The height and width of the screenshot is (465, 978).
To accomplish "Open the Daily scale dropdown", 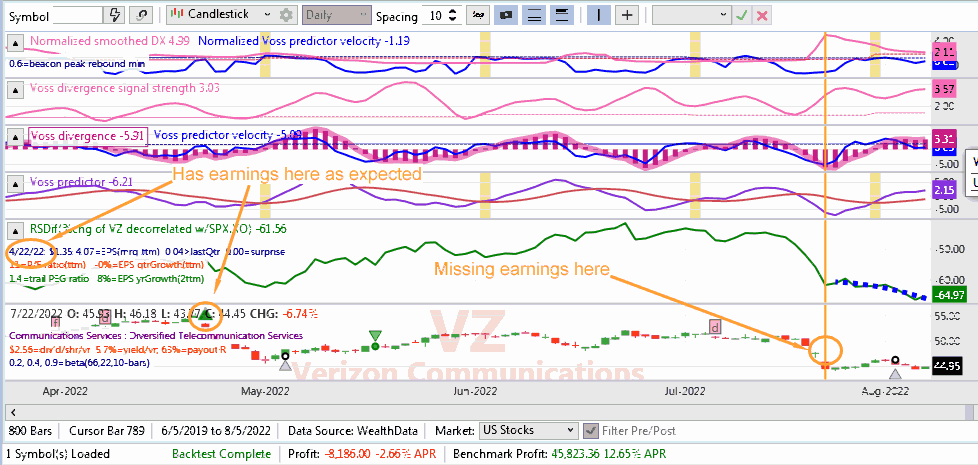I will [x=336, y=14].
